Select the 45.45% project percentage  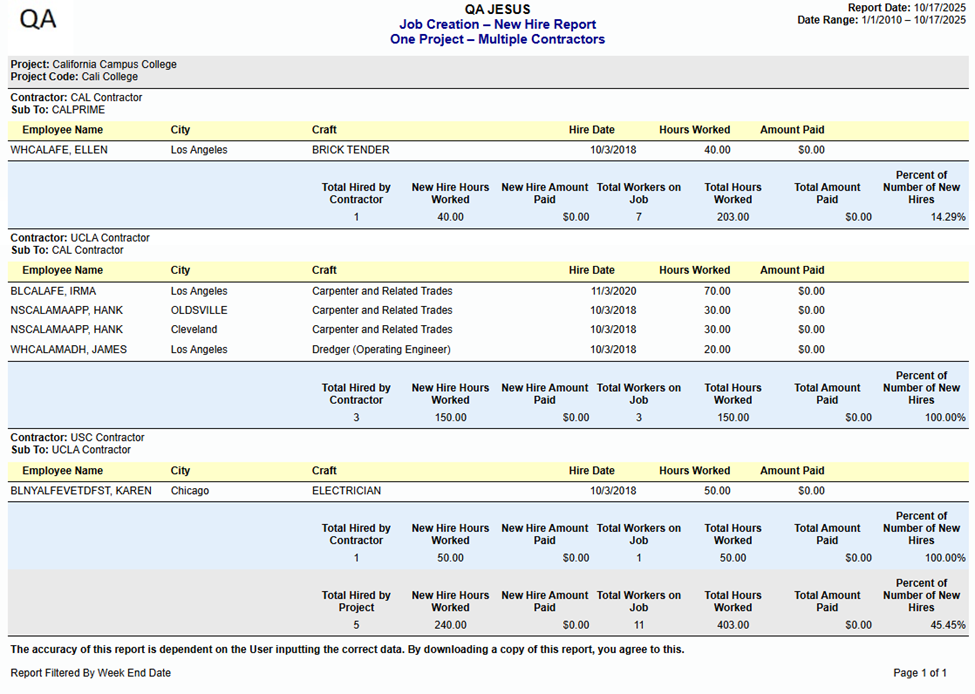(948, 625)
